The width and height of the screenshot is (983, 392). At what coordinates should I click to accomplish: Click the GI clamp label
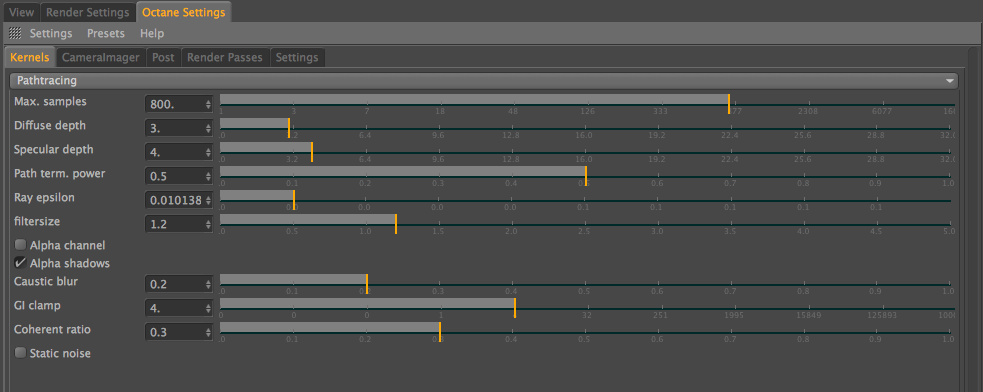[37, 305]
